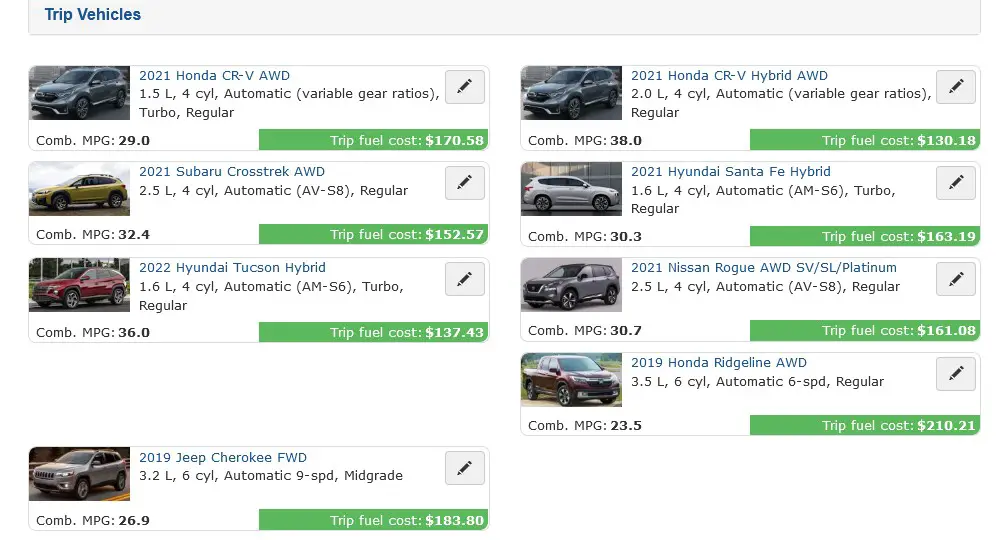999x540 pixels.
Task: Open the 2021 Subaru Crosstrek AWD link
Action: (x=232, y=171)
